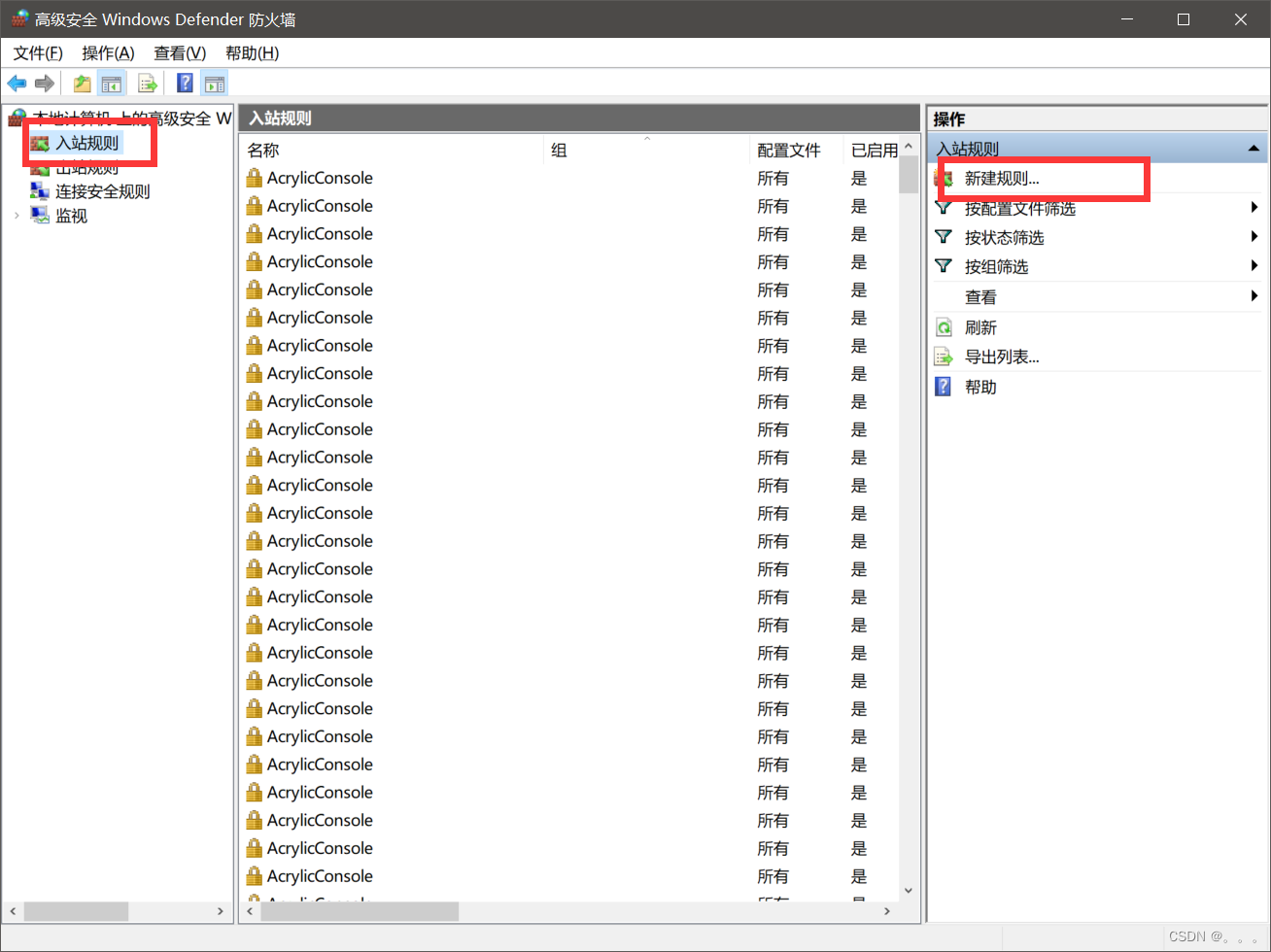Click 刷新 in the actions pane
This screenshot has height=952, width=1271.
coord(980,327)
